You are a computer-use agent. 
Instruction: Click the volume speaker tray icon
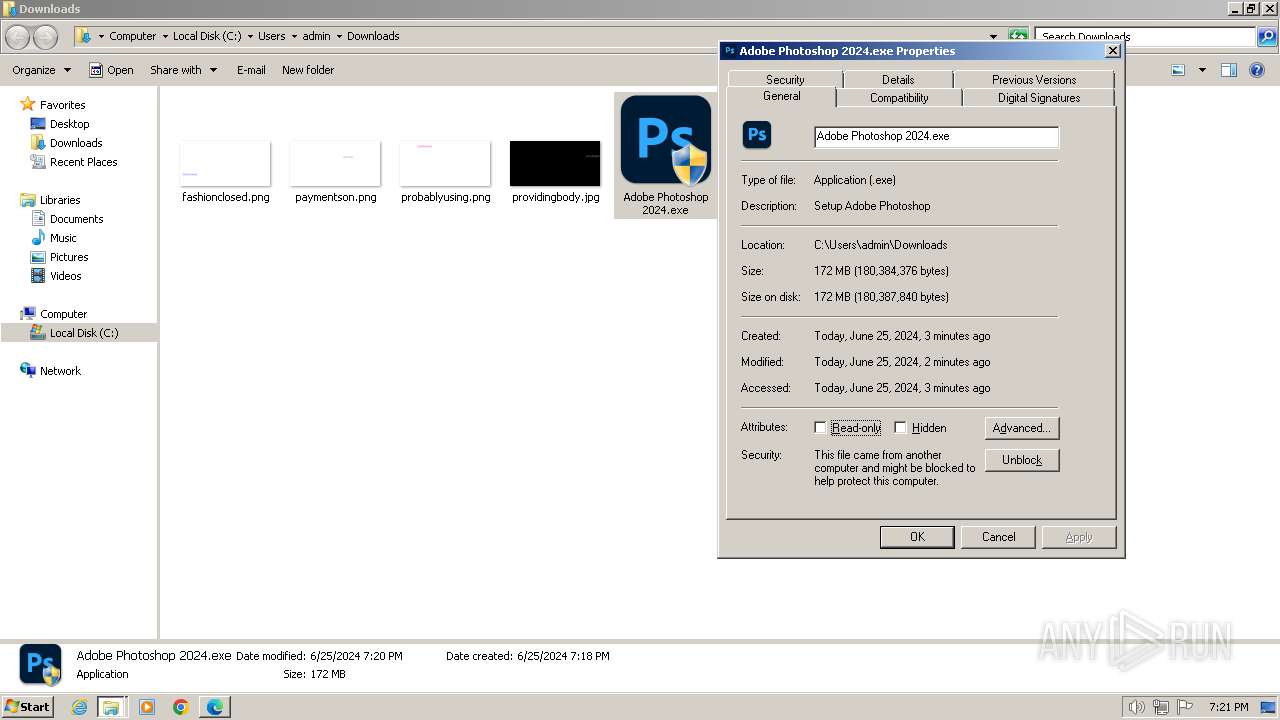(x=1136, y=707)
